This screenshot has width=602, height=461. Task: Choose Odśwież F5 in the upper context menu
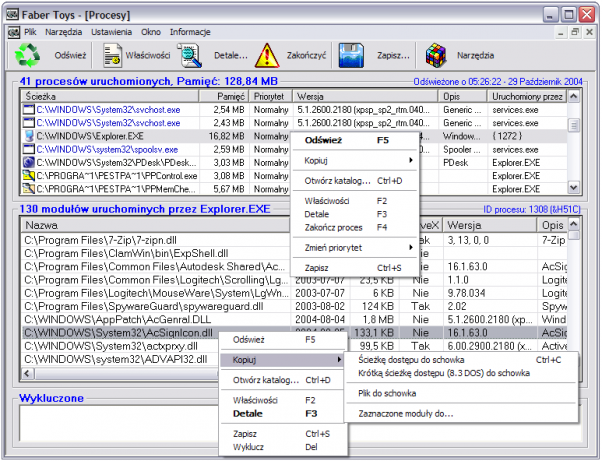(354, 140)
